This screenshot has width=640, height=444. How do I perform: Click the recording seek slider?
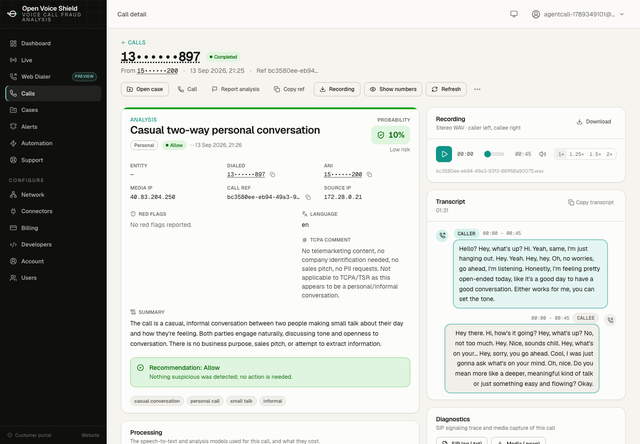point(494,154)
